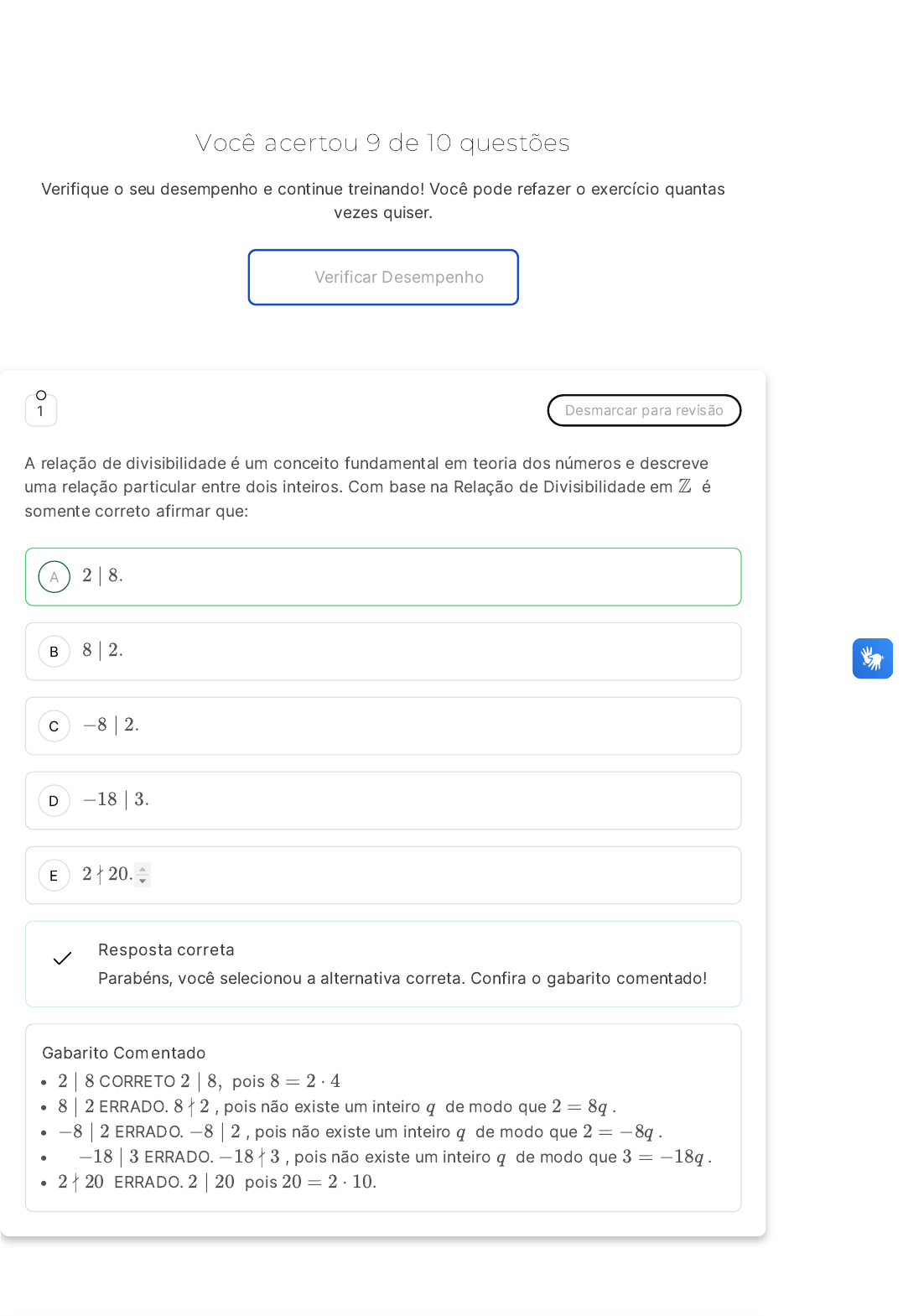Click the down arrow beside alternative E text
Image resolution: width=903 pixels, height=1316 pixels.
[x=143, y=881]
